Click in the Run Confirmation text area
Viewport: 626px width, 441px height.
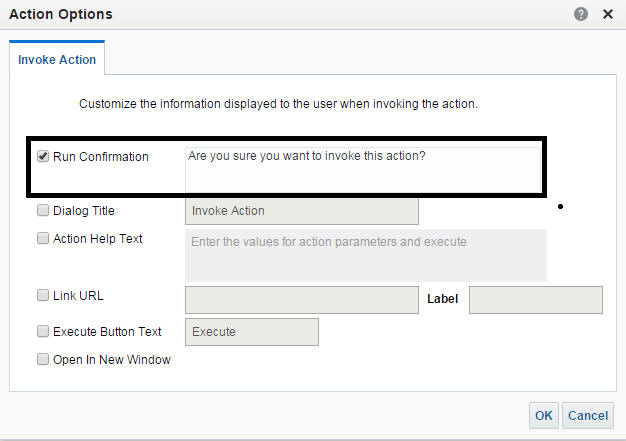tap(362, 169)
